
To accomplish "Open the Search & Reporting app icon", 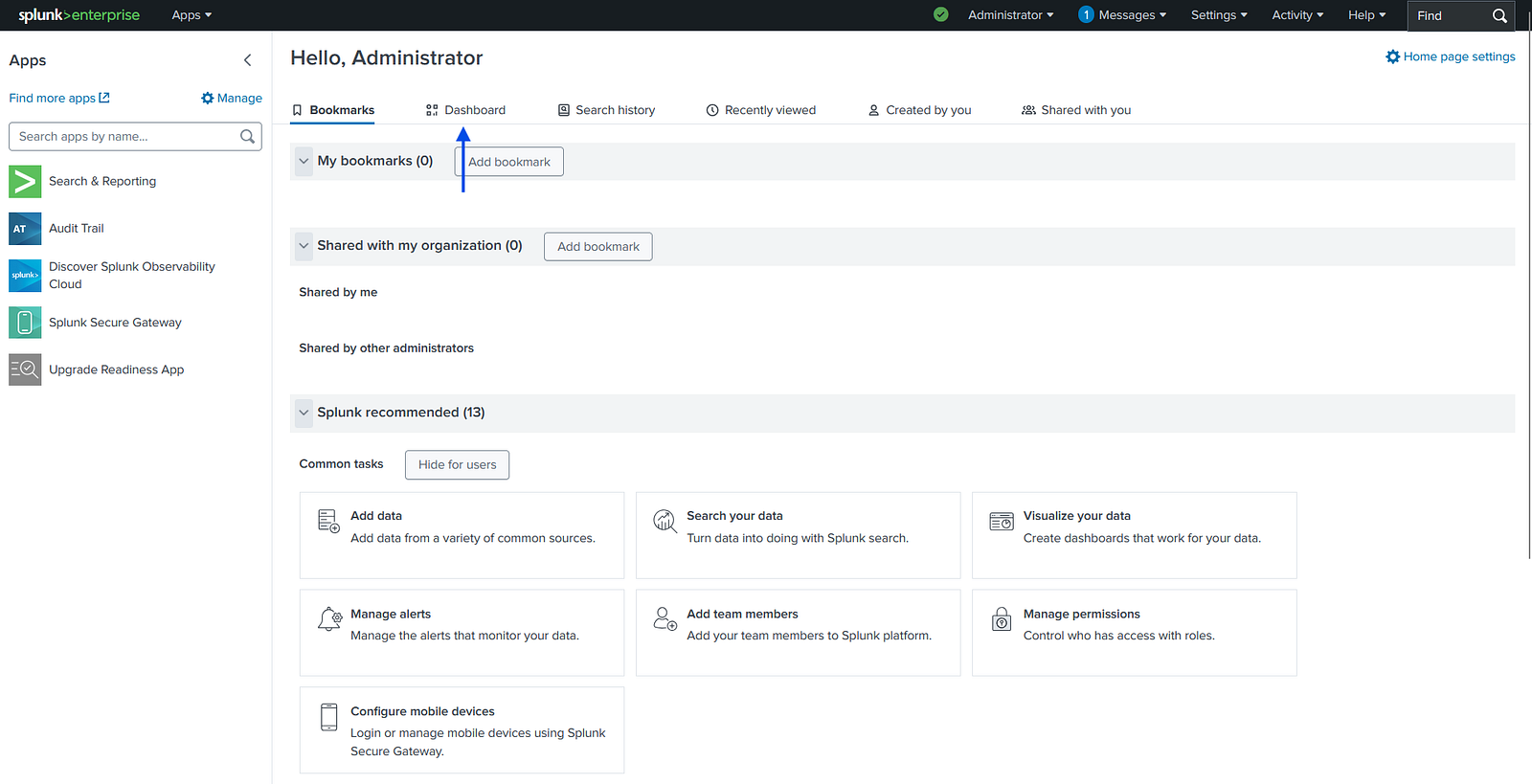I will pos(25,182).
